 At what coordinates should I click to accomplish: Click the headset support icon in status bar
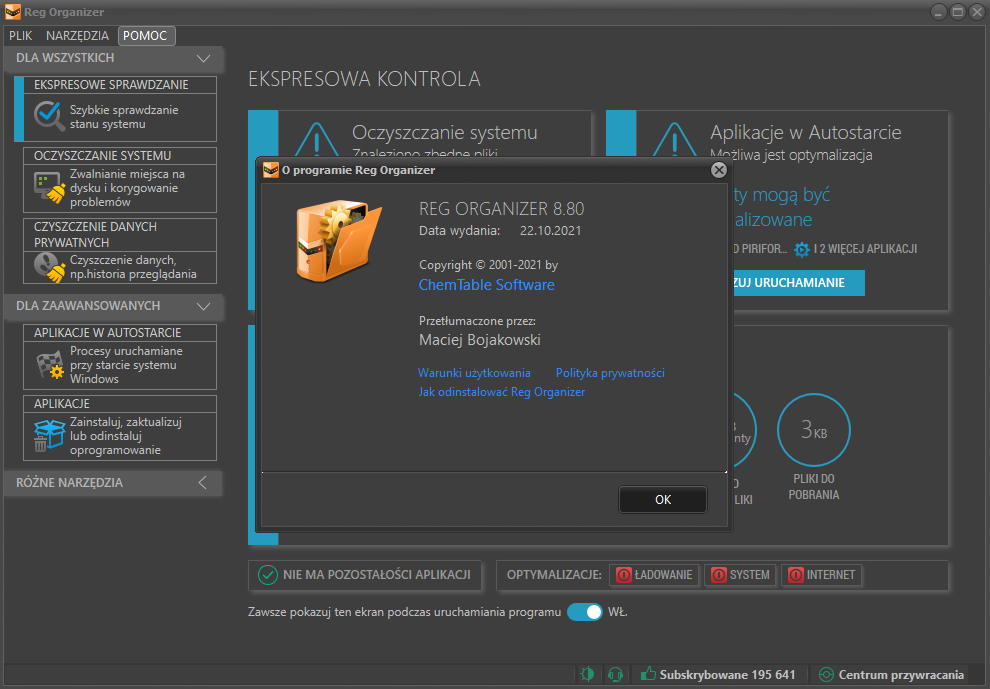point(615,674)
